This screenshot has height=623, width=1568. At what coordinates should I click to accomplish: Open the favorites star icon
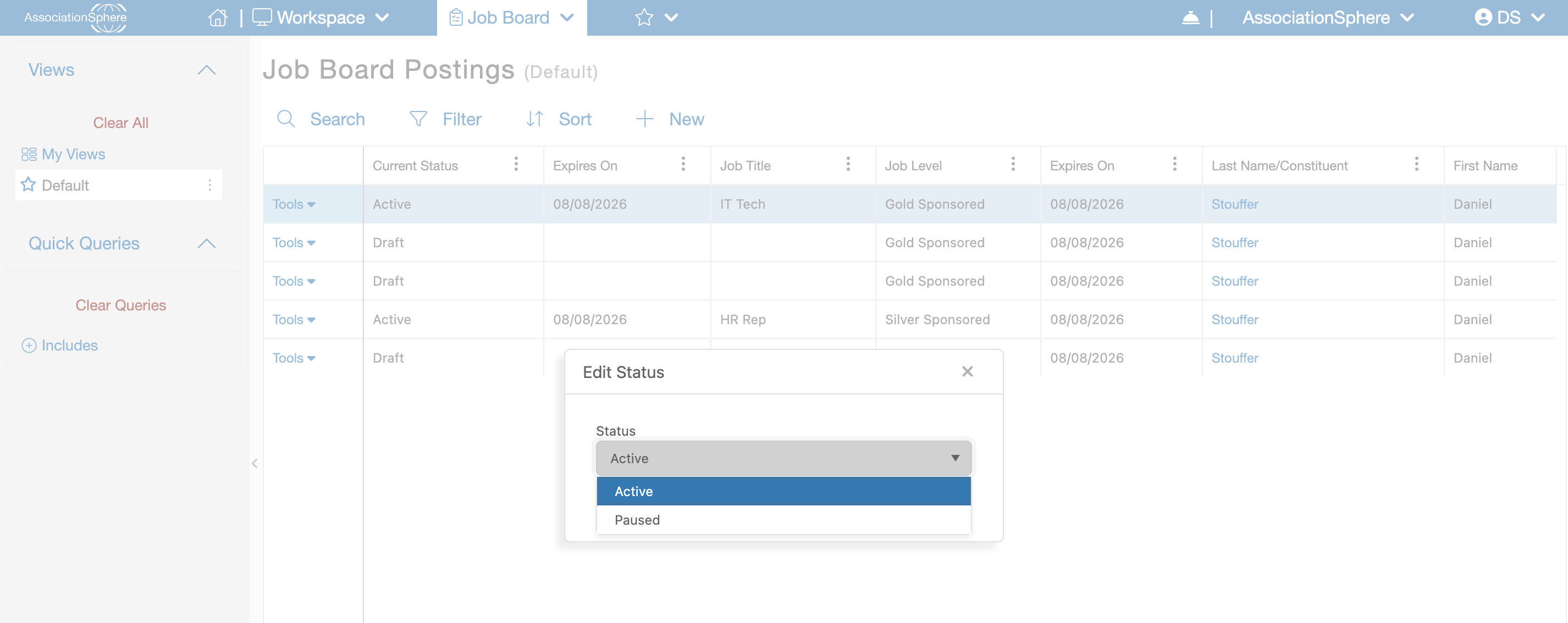pos(644,18)
